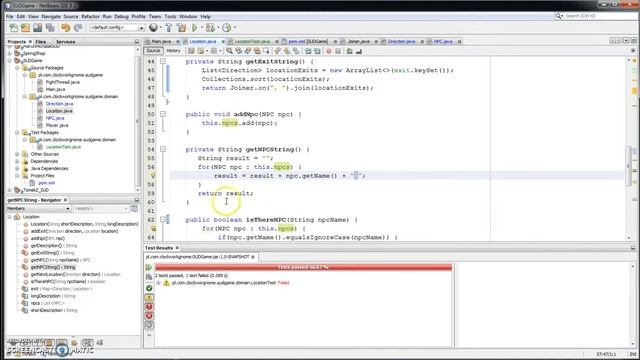Screen dimensions: 640x360
Task: Select Player.java in the Projects tree
Action: [x=57, y=125]
